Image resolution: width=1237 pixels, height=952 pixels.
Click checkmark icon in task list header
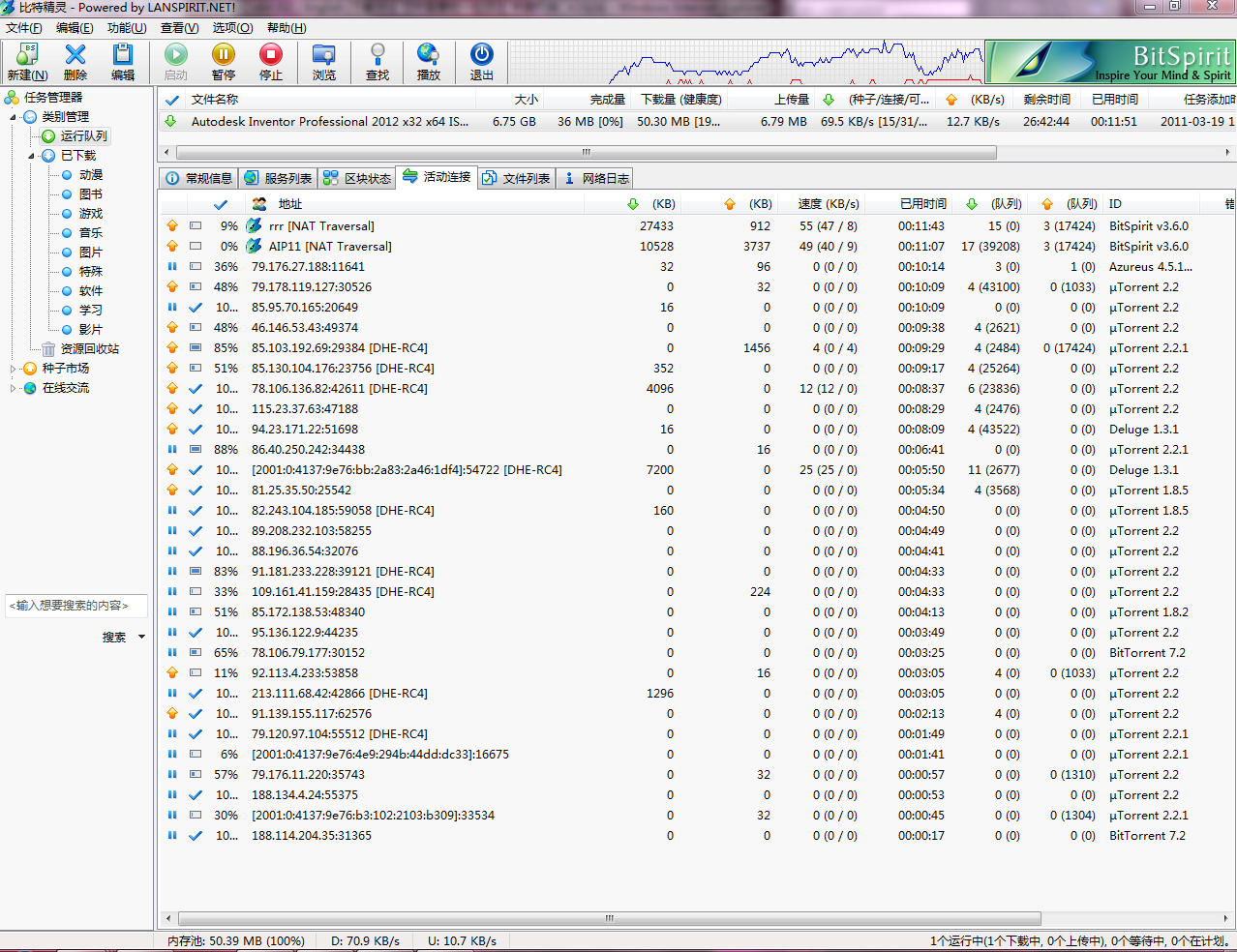[172, 100]
